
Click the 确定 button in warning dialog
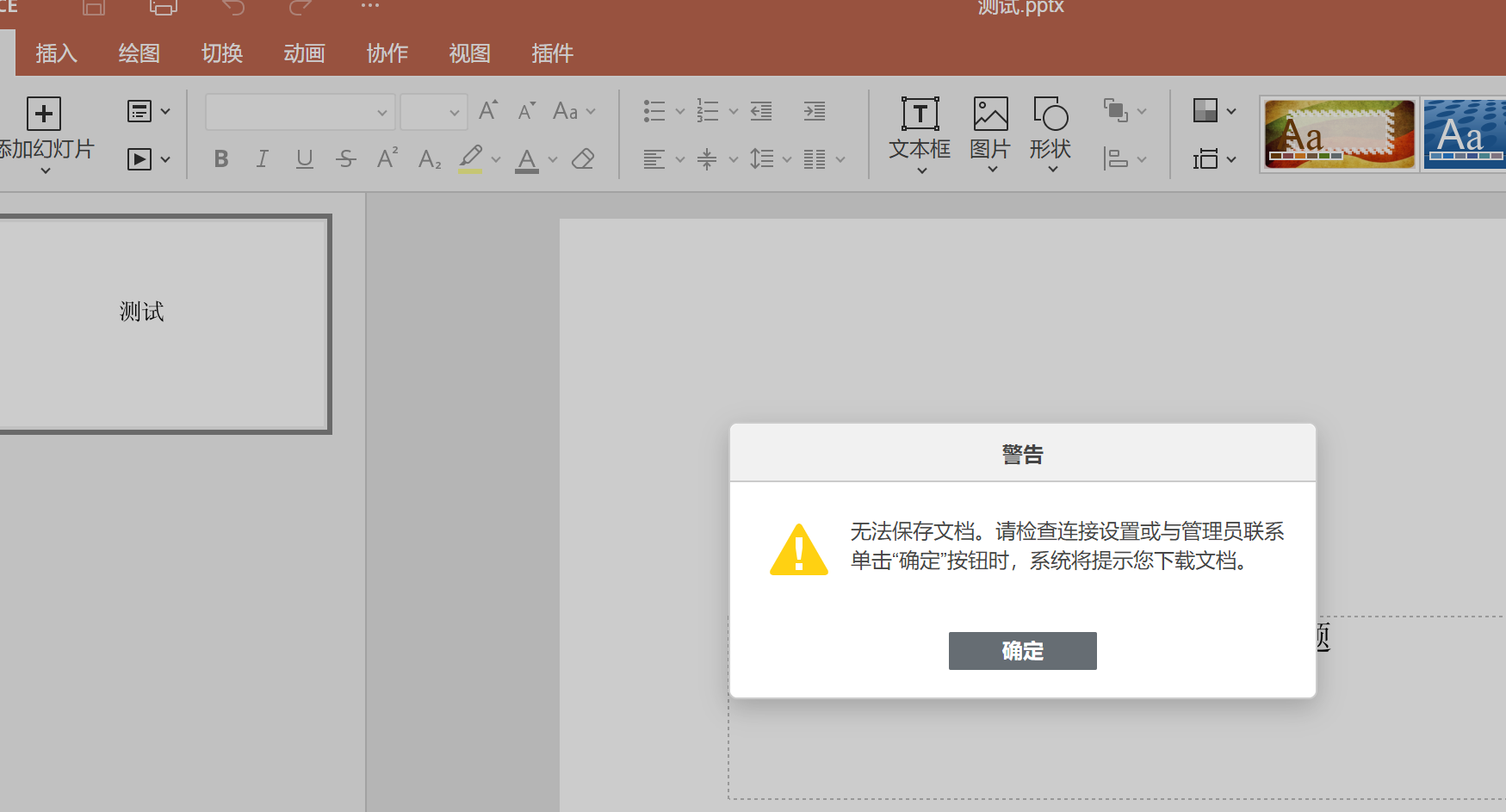coord(1022,651)
